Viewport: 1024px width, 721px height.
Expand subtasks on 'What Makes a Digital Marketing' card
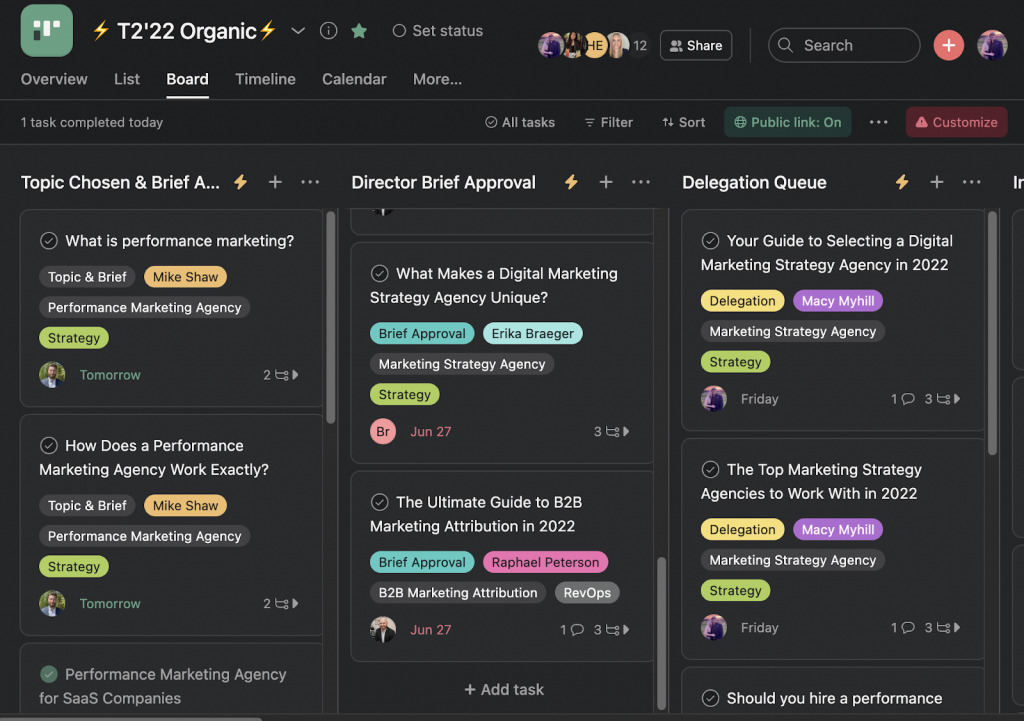click(611, 432)
